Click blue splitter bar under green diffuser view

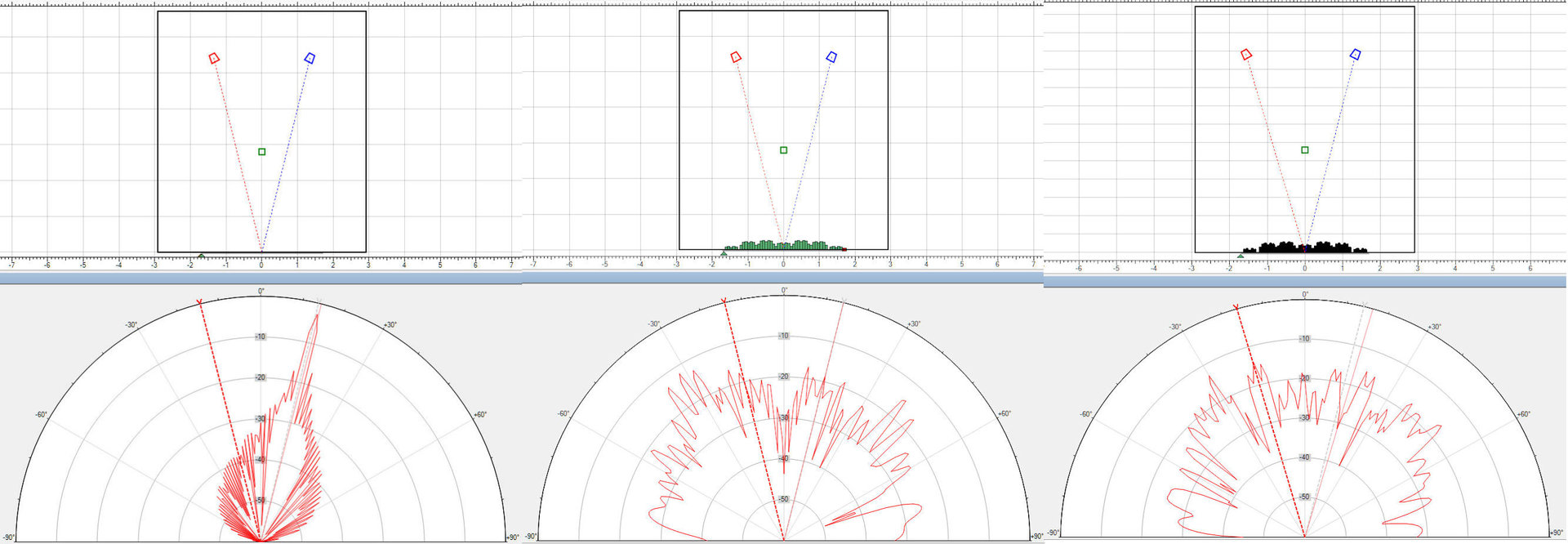point(782,278)
